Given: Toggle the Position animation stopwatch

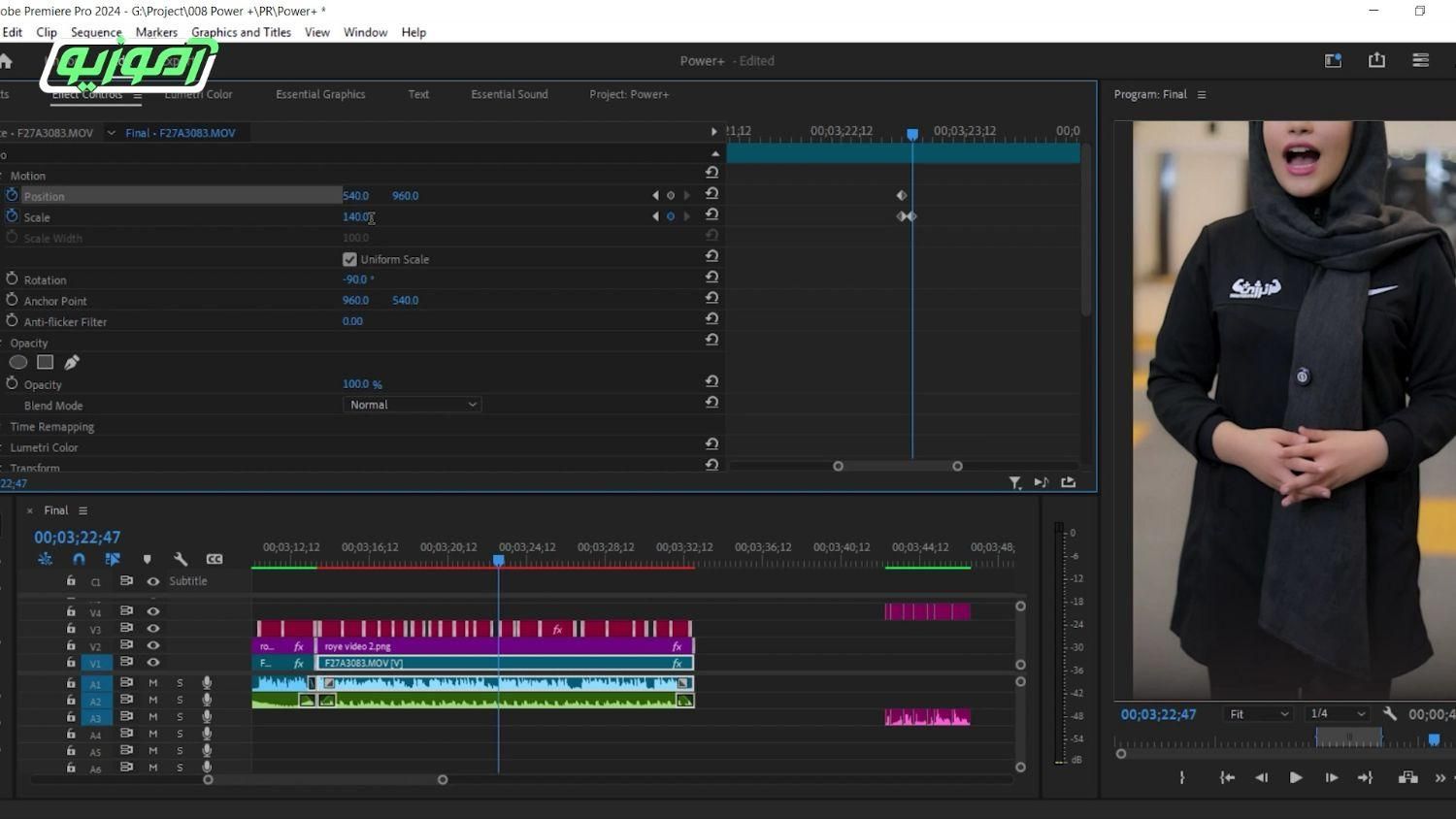Looking at the screenshot, I should coord(12,195).
